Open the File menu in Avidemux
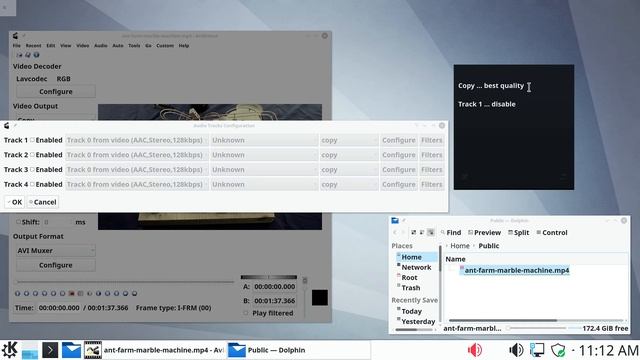640x360 pixels. click(x=16, y=46)
